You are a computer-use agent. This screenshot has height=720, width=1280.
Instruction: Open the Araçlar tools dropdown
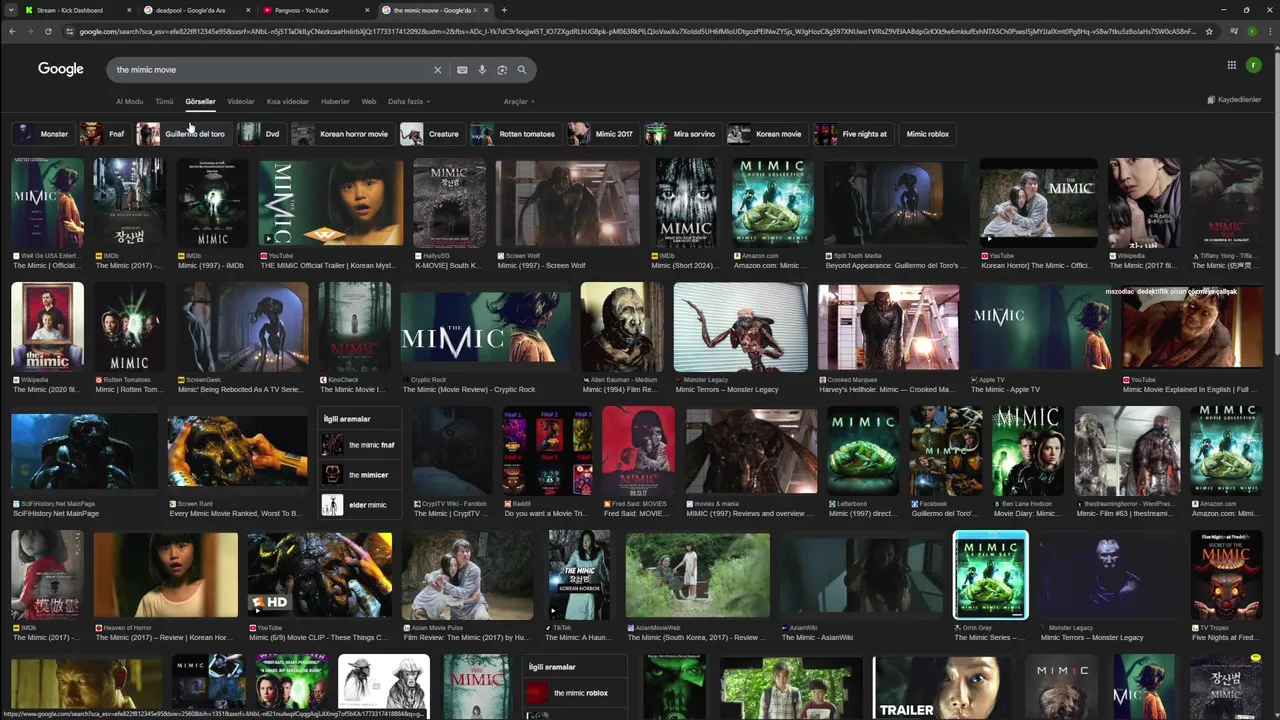(519, 101)
